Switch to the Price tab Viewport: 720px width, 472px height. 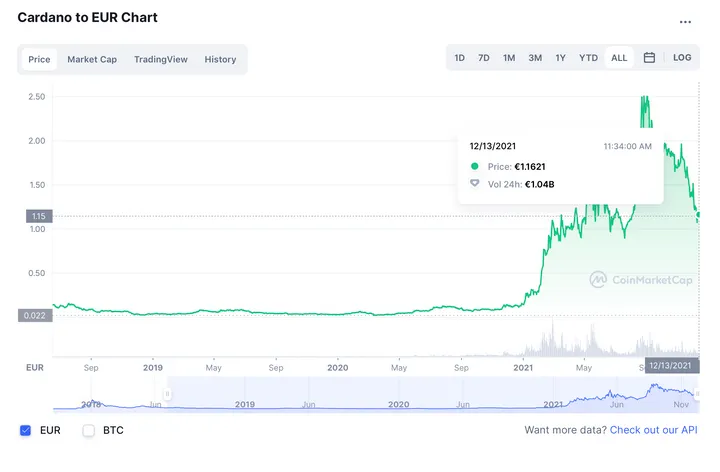click(39, 59)
